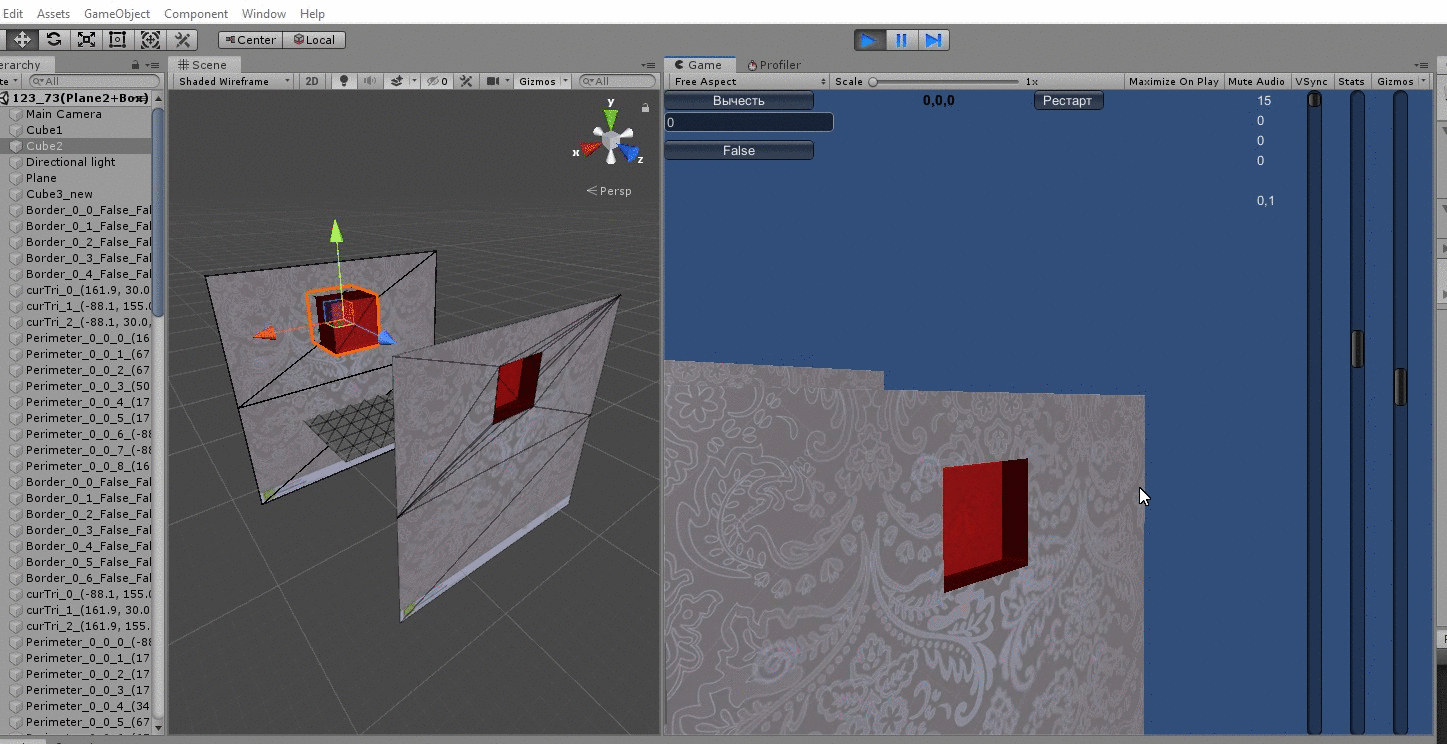Open the Scene view Gizmos dropdown
1447x744 pixels.
[543, 82]
